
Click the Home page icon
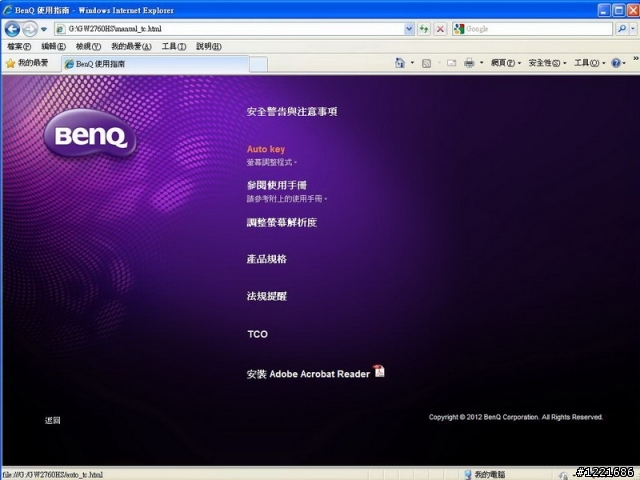tap(400, 63)
